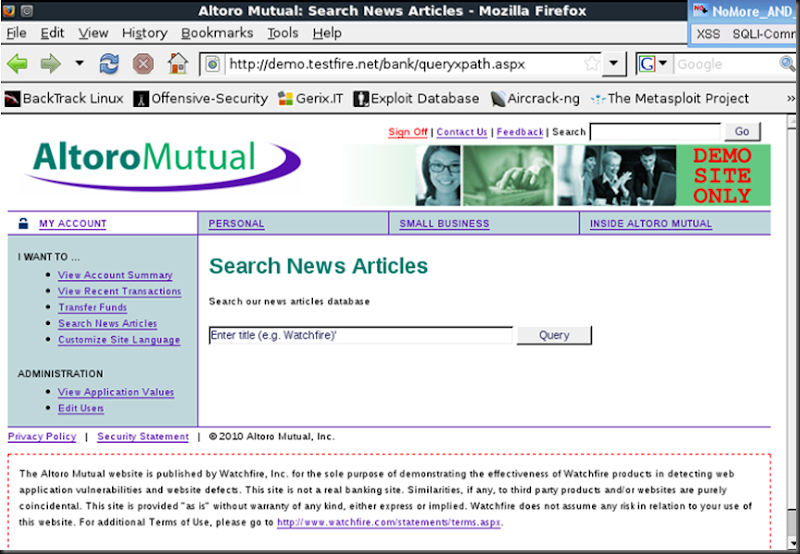Open View Recent Transactions link
Image resolution: width=800 pixels, height=554 pixels.
tap(119, 291)
